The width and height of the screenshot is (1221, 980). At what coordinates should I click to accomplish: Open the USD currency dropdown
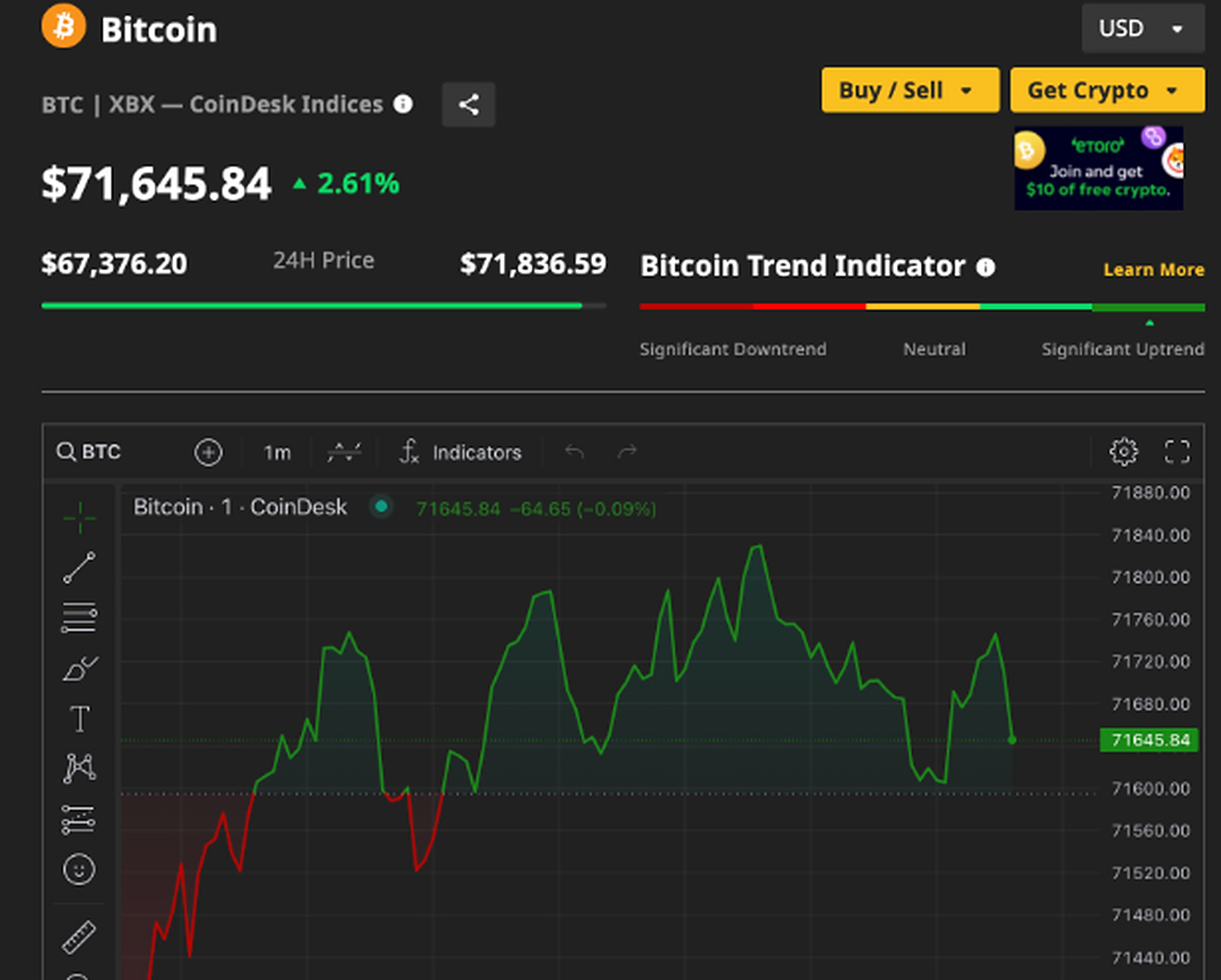(x=1141, y=28)
